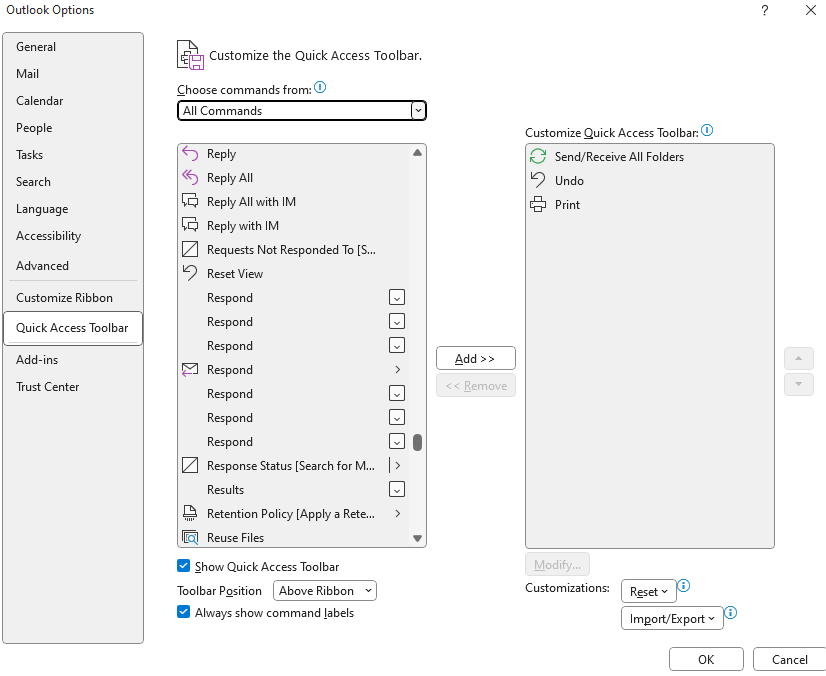
Task: Click the << Remove button
Action: click(x=476, y=386)
